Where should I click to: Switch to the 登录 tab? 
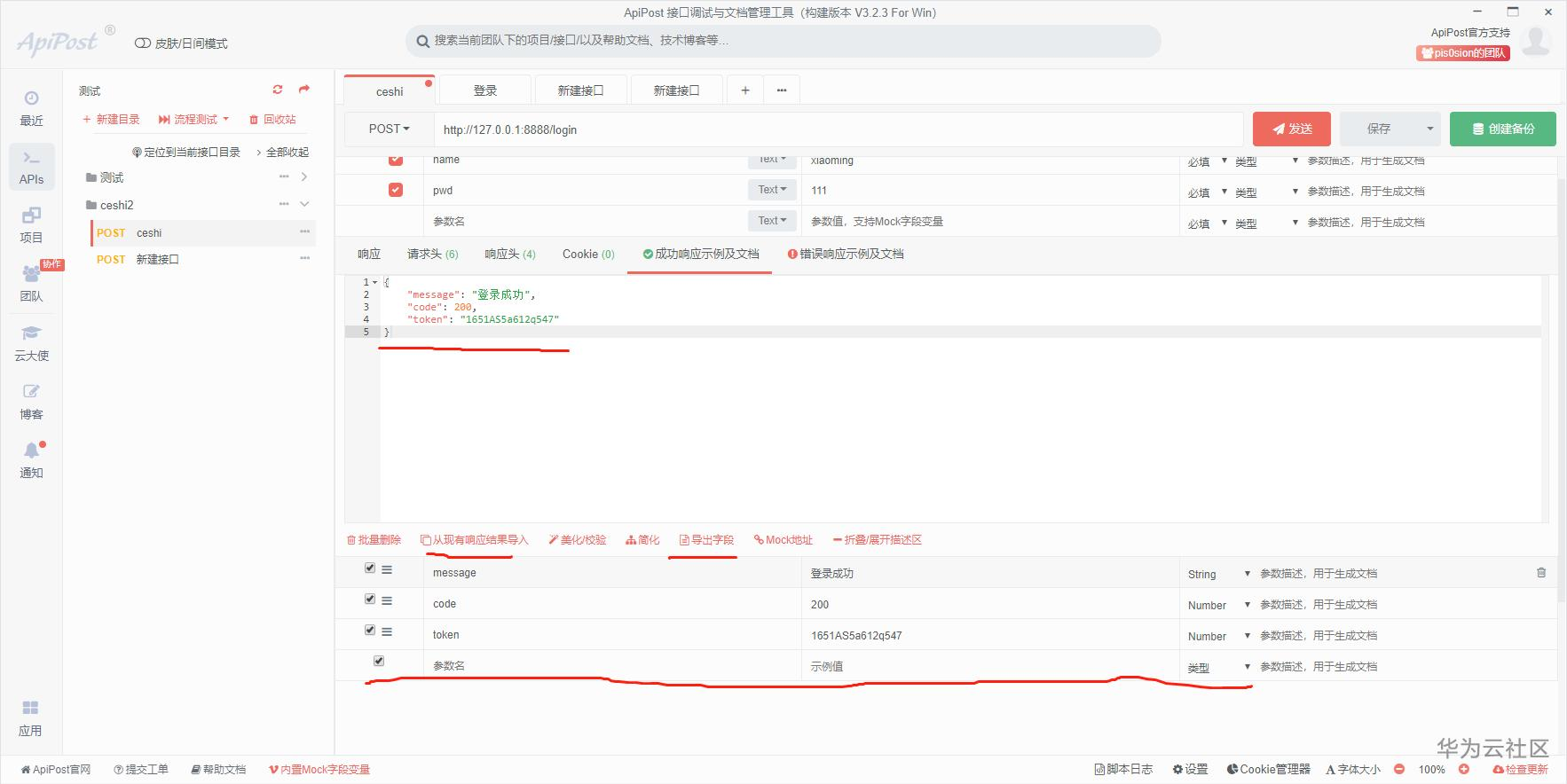point(485,90)
